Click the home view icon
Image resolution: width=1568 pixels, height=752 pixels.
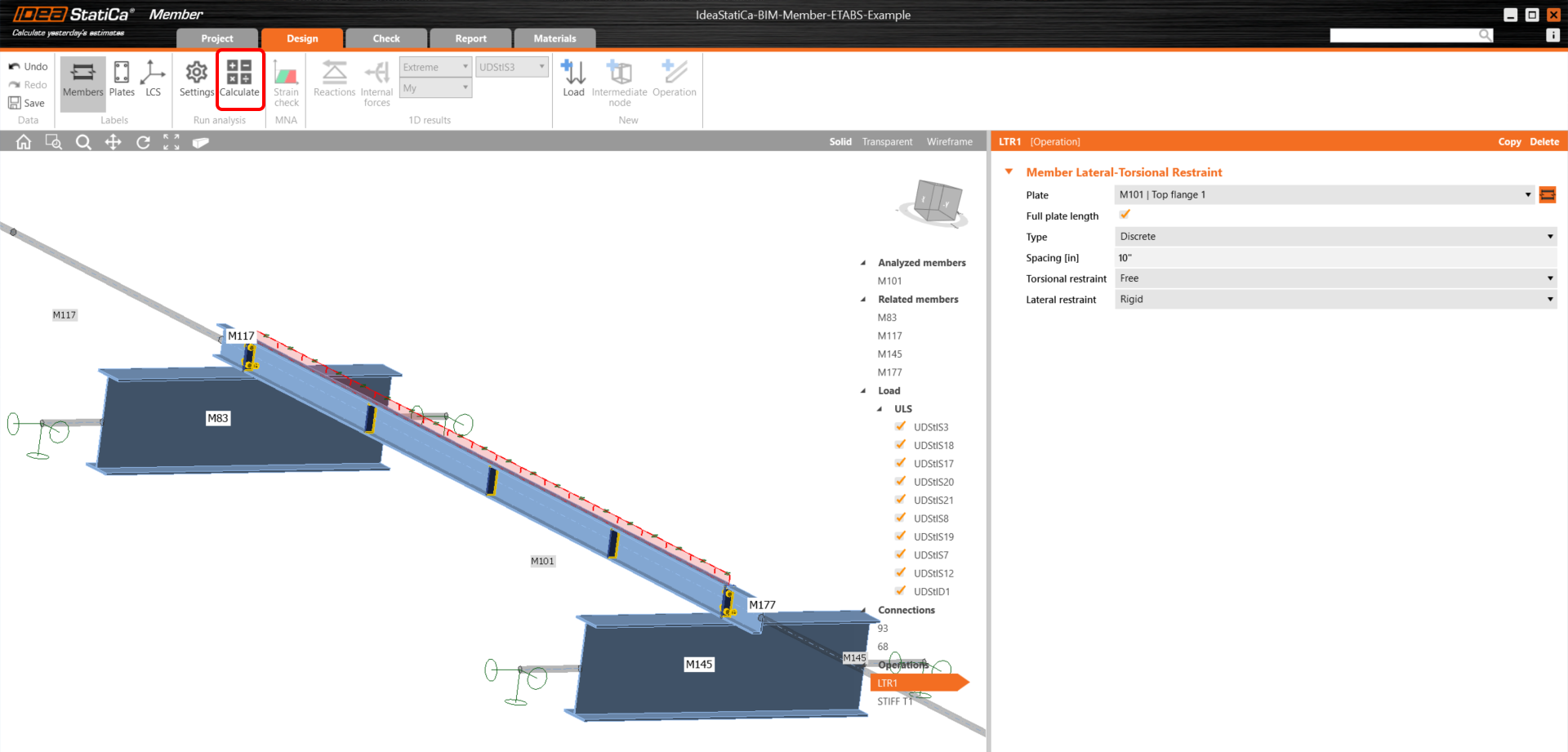pyautogui.click(x=24, y=142)
